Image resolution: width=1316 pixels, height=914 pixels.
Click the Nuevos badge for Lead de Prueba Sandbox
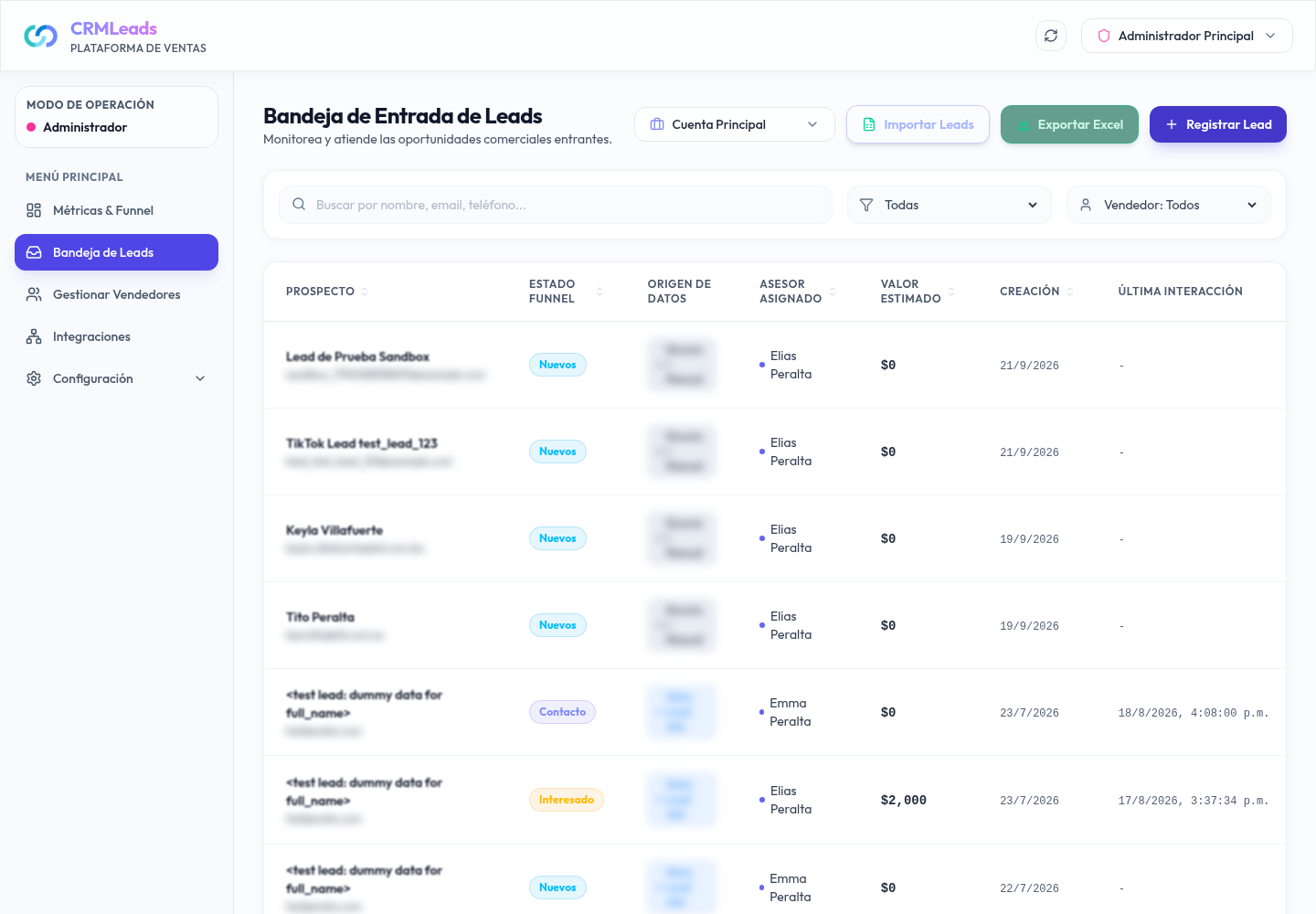(x=557, y=365)
